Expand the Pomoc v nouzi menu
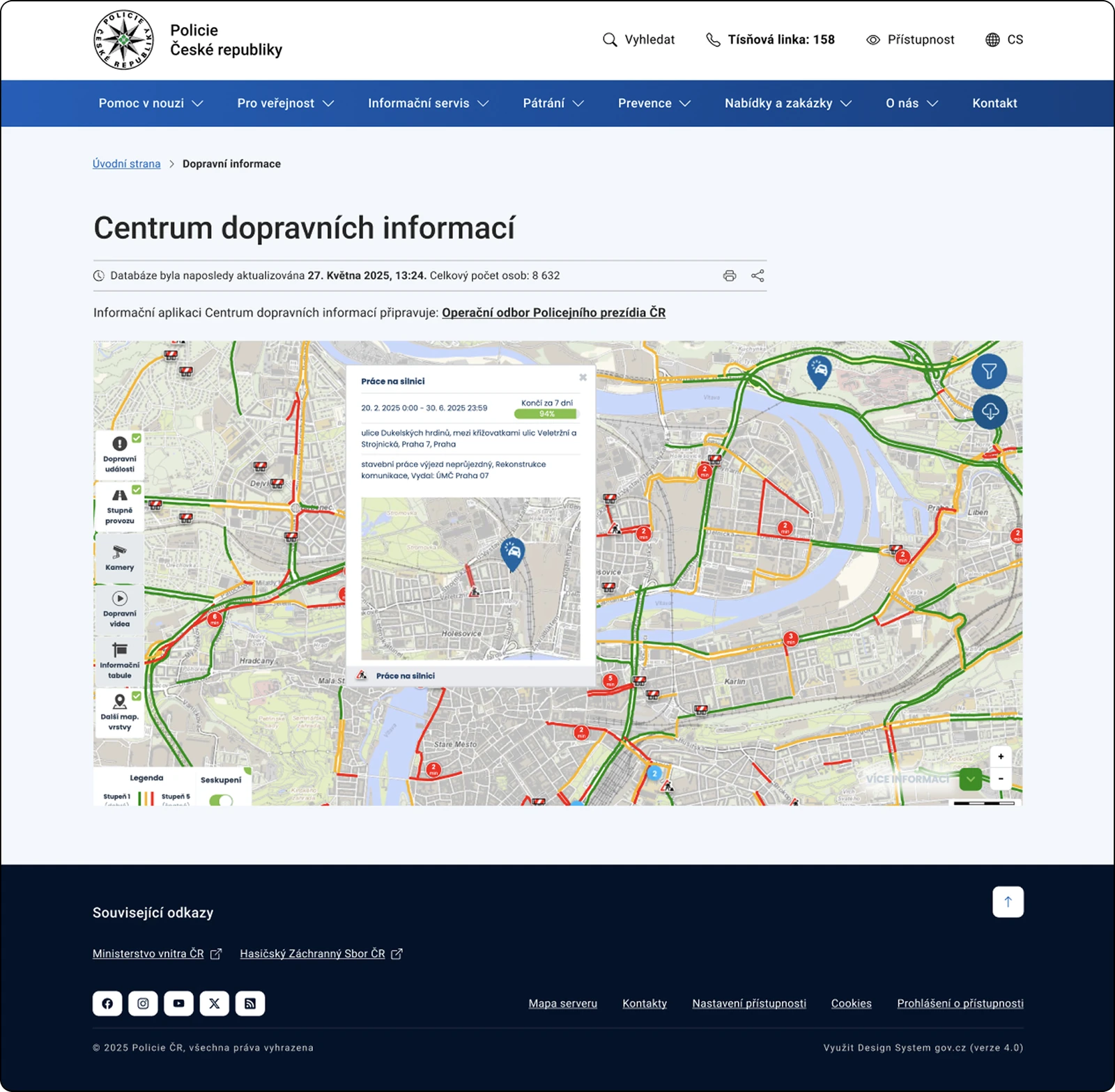The width and height of the screenshot is (1115, 1092). (151, 103)
